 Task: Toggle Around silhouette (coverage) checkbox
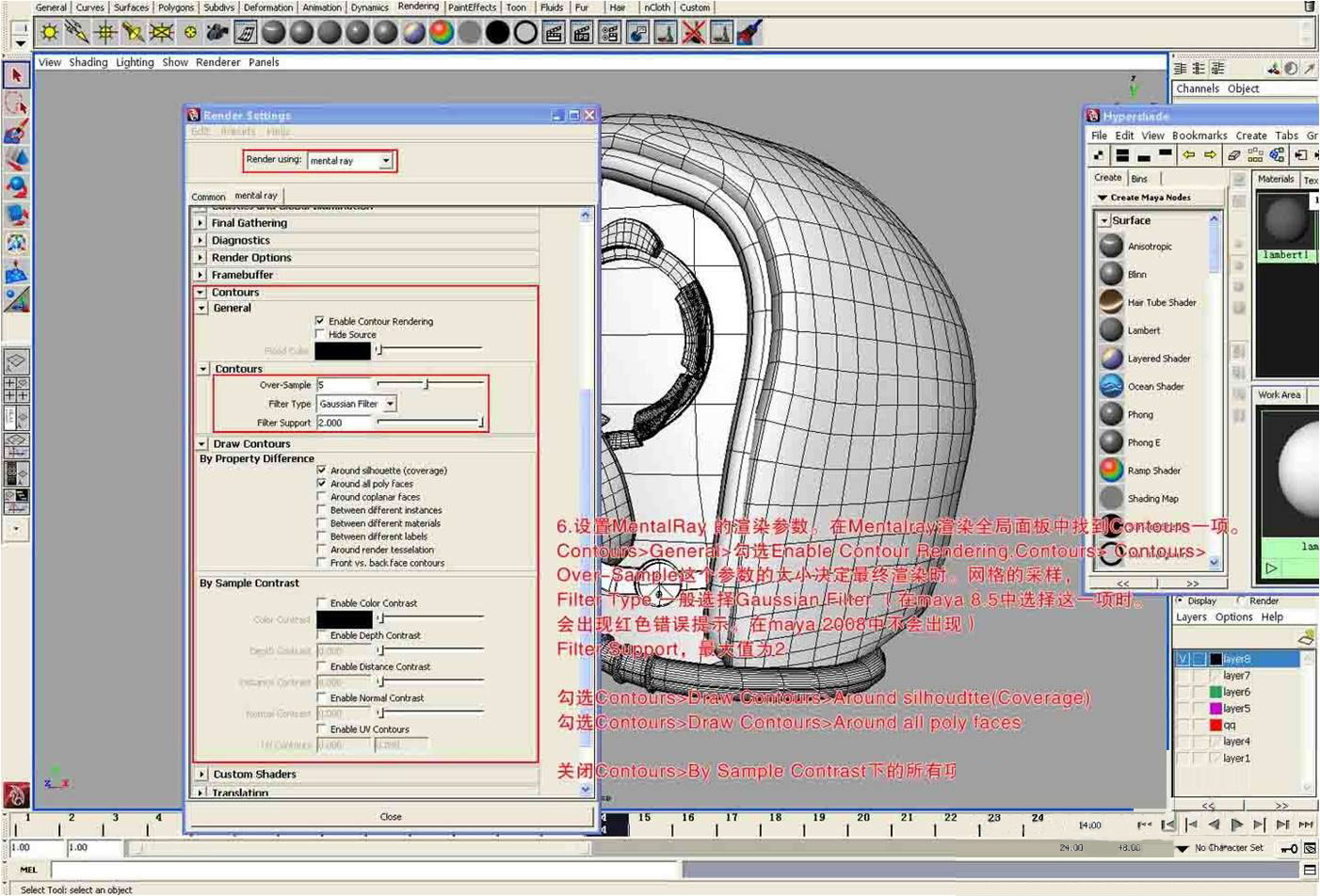pos(322,470)
